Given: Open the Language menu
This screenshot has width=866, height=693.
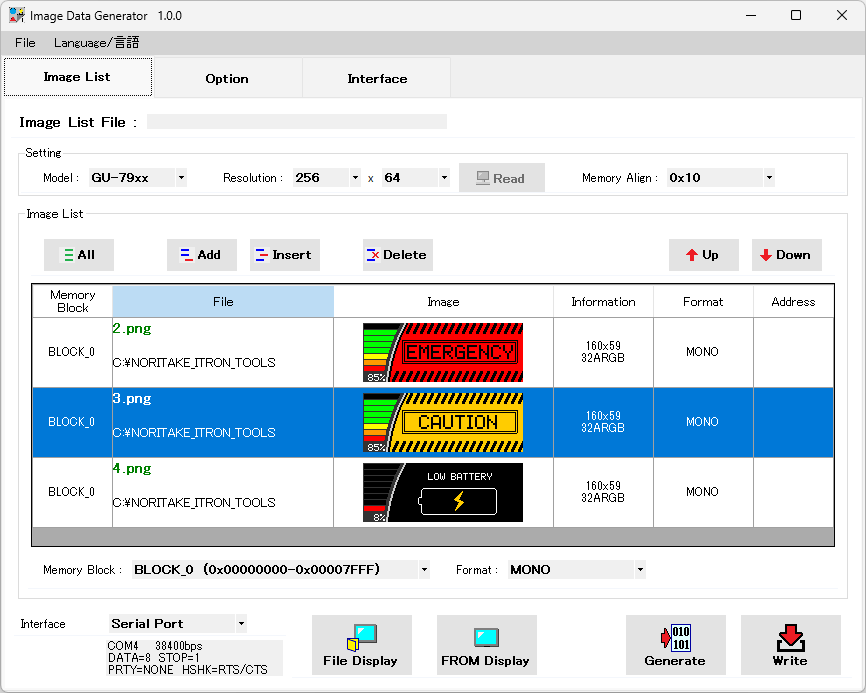Looking at the screenshot, I should click(97, 43).
